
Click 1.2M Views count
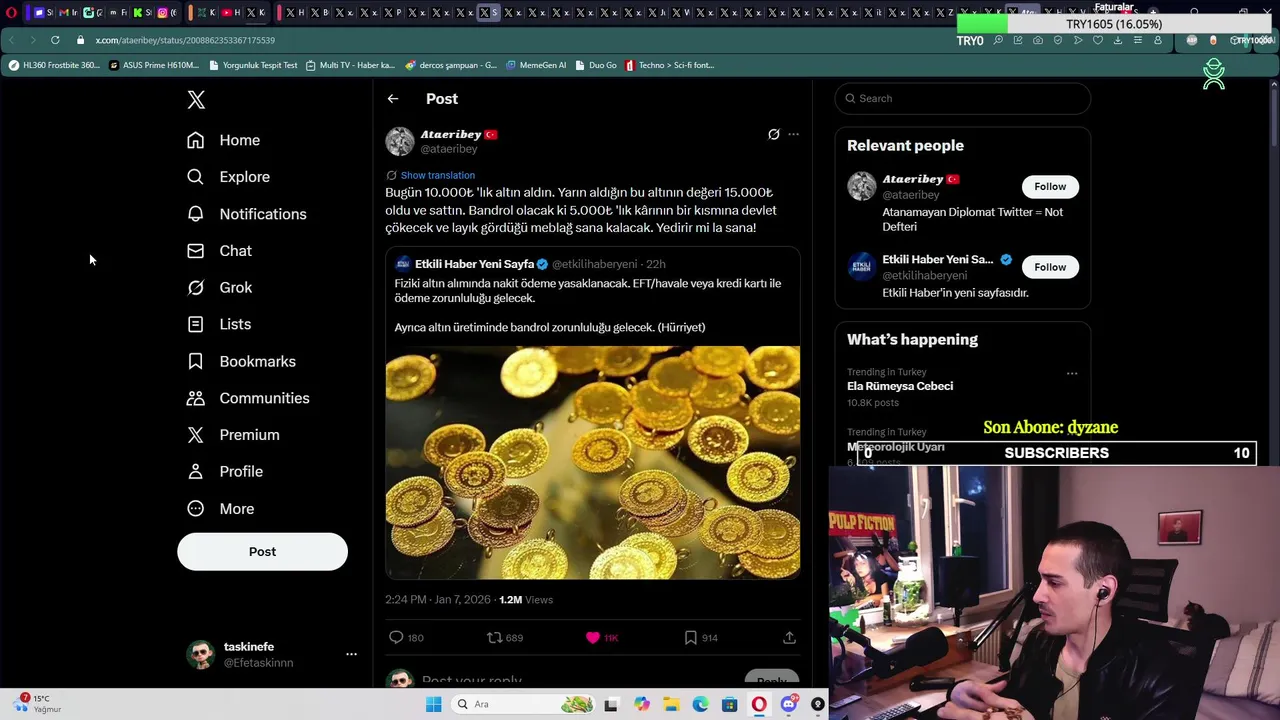pos(526,599)
